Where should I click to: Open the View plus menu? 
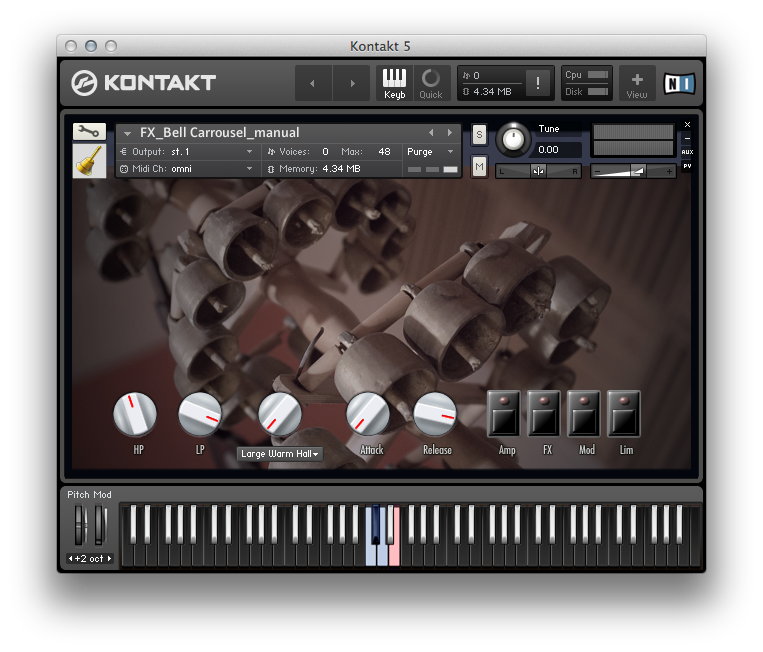(x=637, y=83)
